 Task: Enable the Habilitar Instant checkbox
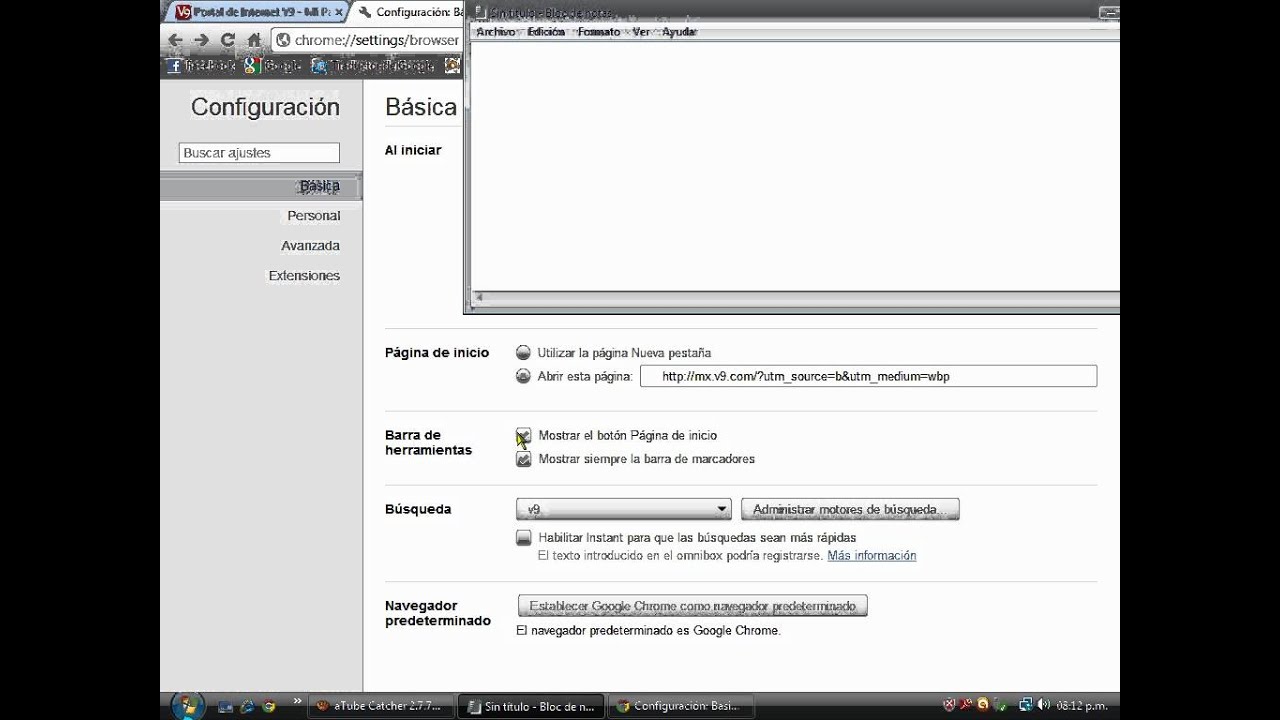click(x=523, y=538)
